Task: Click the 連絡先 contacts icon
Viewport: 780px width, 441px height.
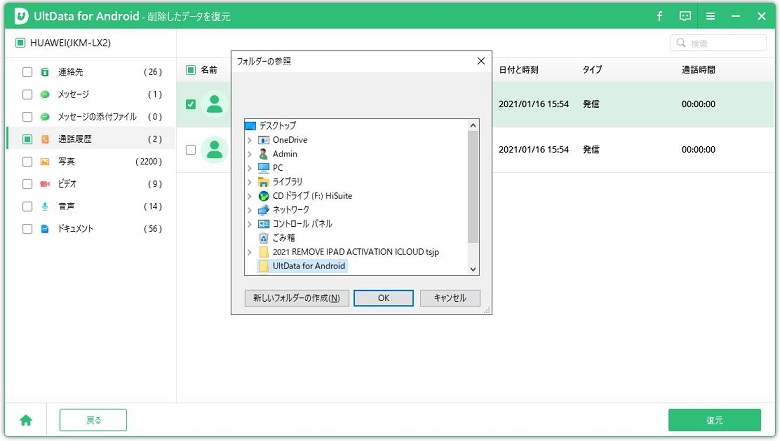Action: pyautogui.click(x=45, y=72)
